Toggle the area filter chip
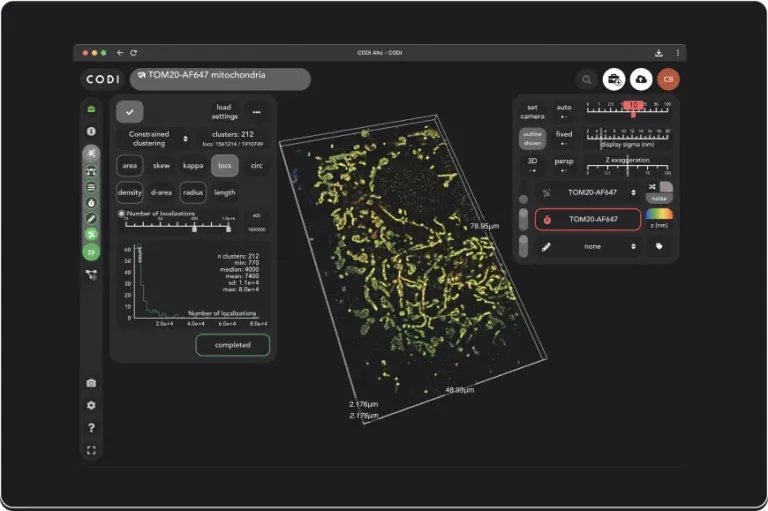 click(129, 166)
